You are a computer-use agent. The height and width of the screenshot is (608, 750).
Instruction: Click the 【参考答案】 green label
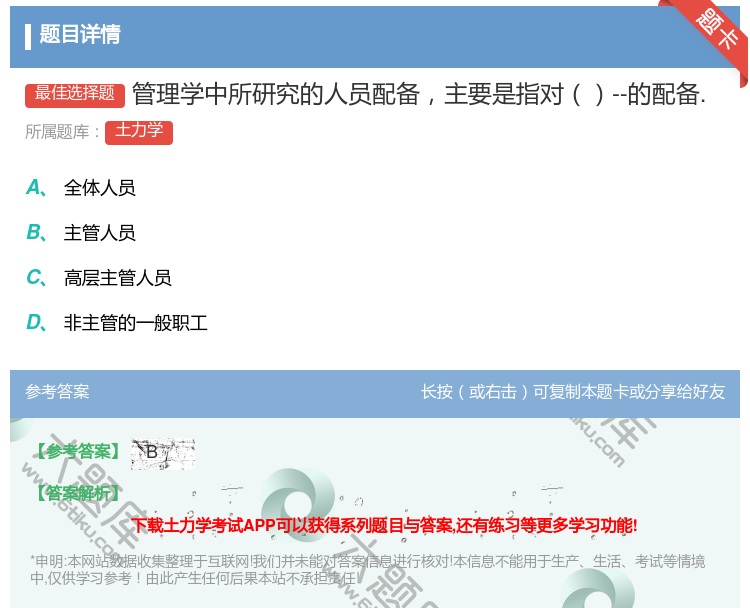(78, 451)
